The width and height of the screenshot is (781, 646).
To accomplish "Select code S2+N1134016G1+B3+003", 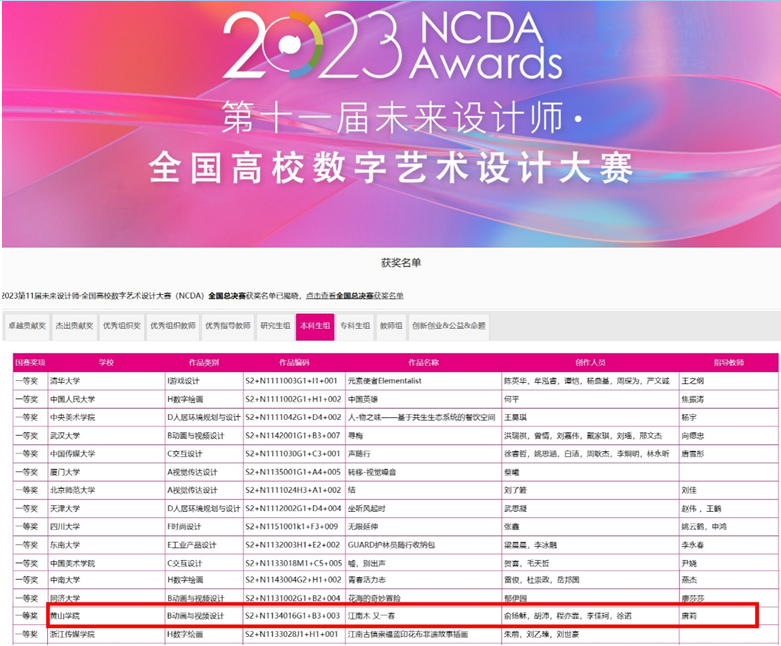I will tap(292, 616).
